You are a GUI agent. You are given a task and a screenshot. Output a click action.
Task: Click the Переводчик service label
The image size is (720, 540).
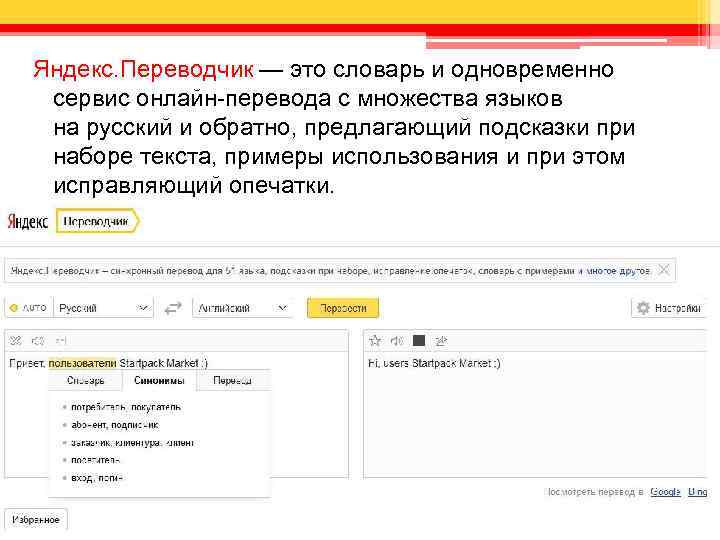click(96, 221)
